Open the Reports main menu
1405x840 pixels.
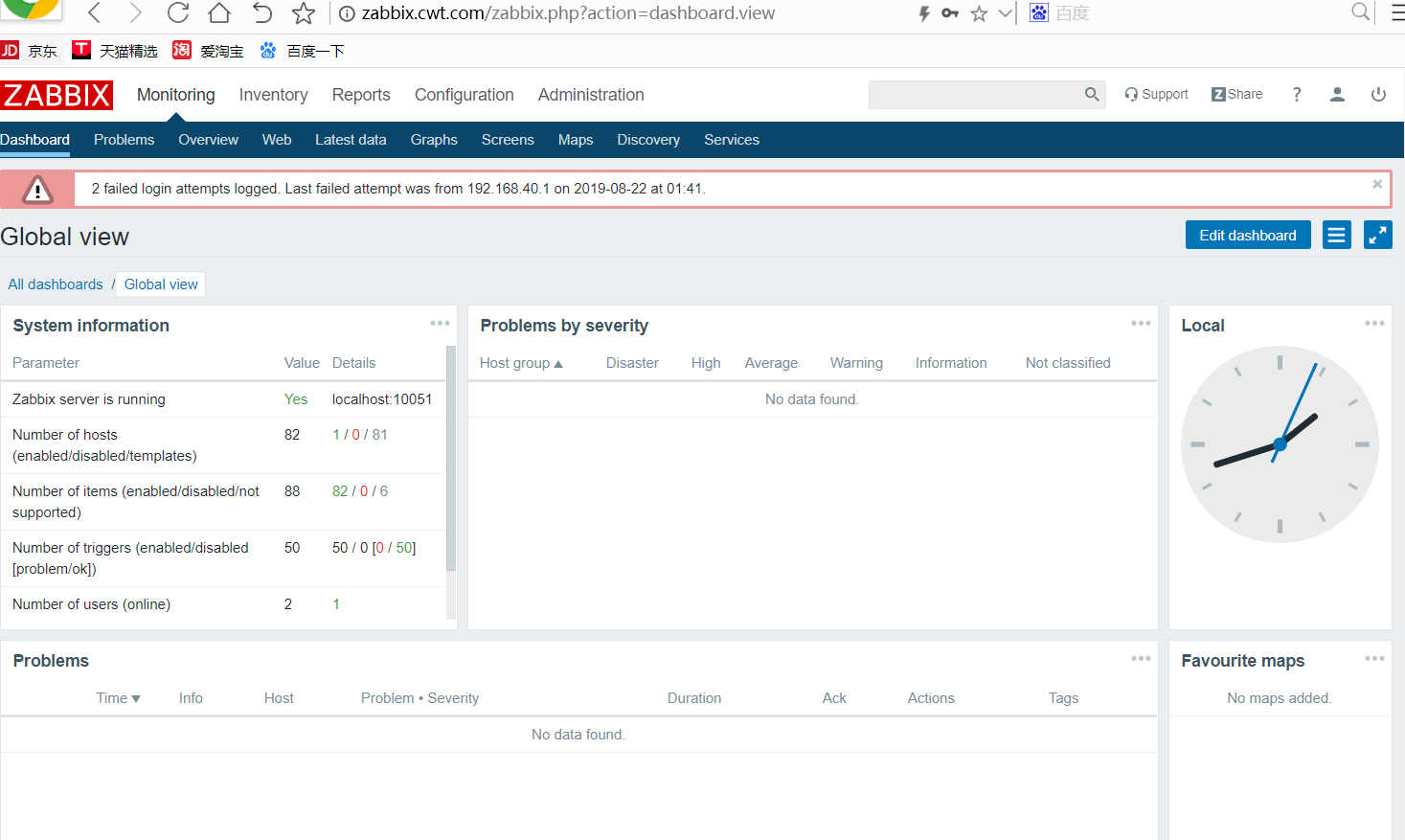click(x=361, y=95)
